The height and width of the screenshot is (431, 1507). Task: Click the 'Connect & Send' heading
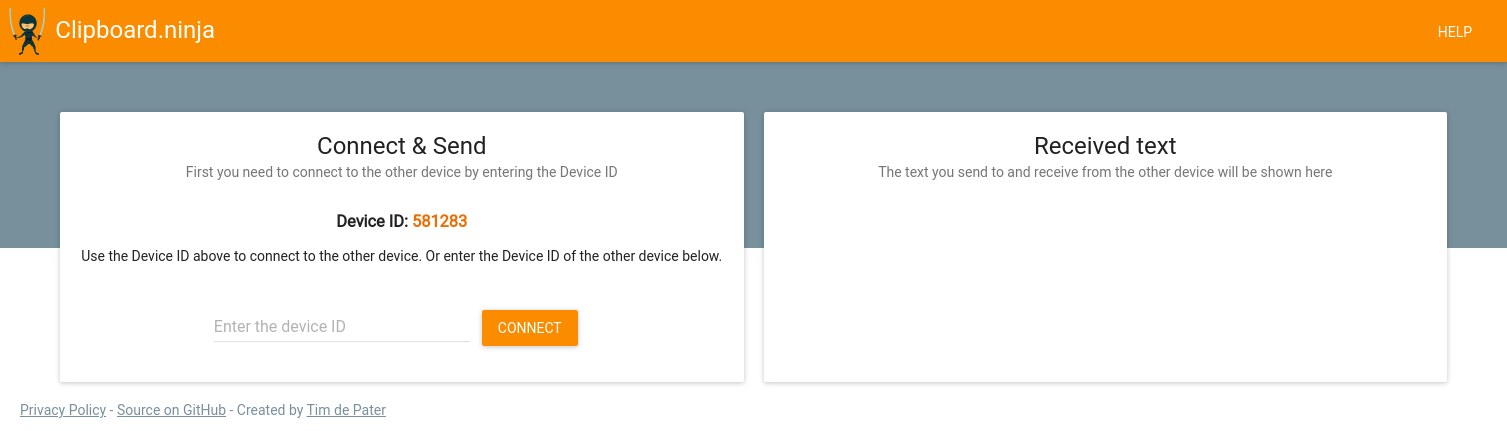pyautogui.click(x=402, y=146)
